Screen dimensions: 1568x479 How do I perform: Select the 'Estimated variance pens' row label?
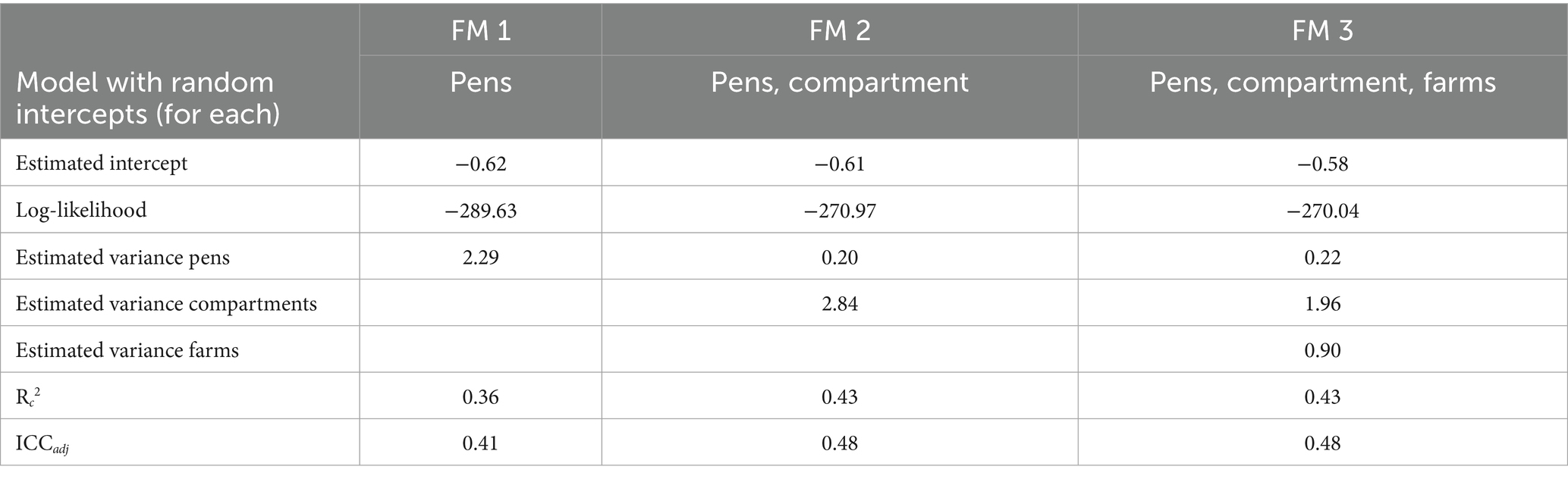point(123,258)
